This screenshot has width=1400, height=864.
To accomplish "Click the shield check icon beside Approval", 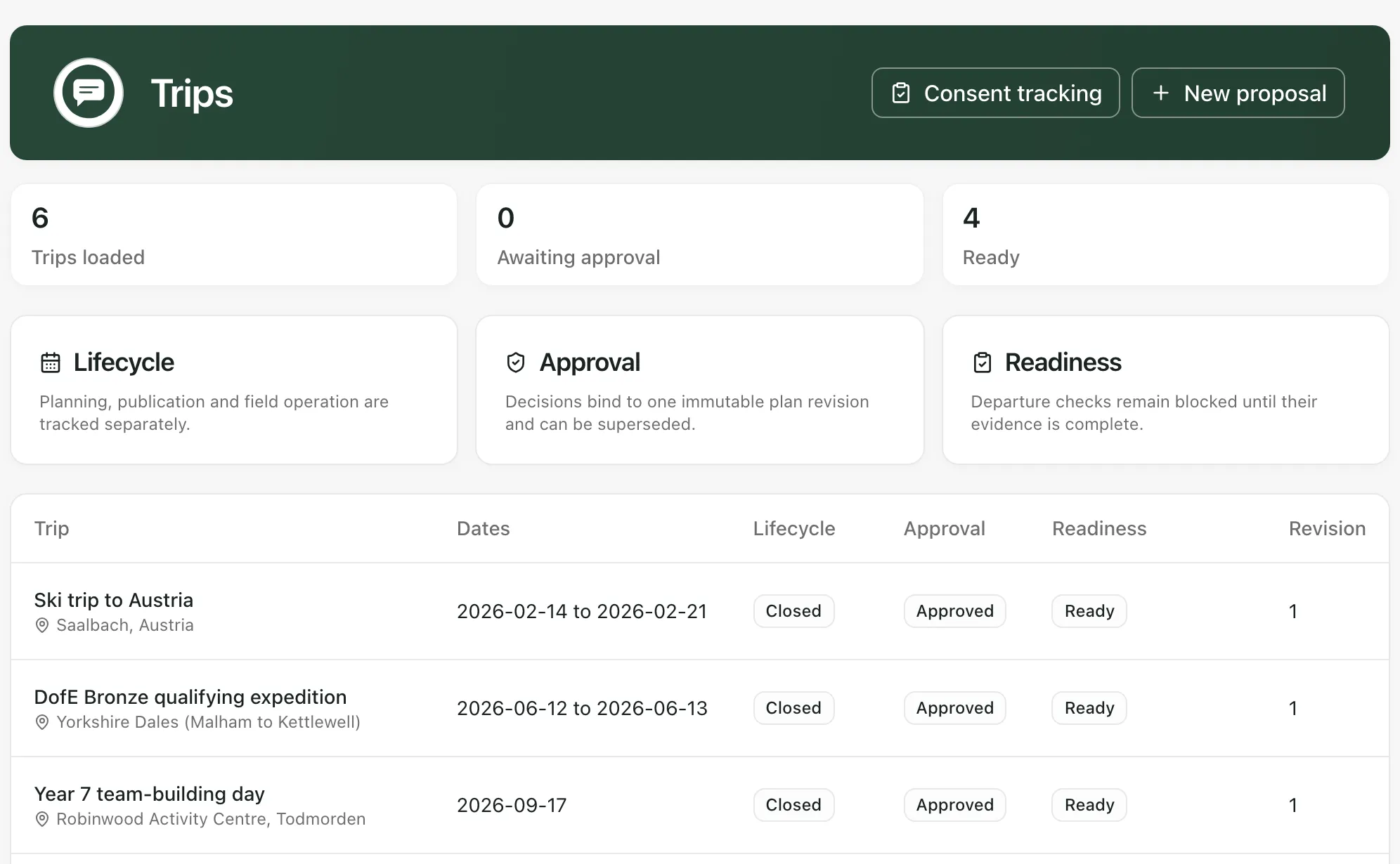I will coord(516,362).
